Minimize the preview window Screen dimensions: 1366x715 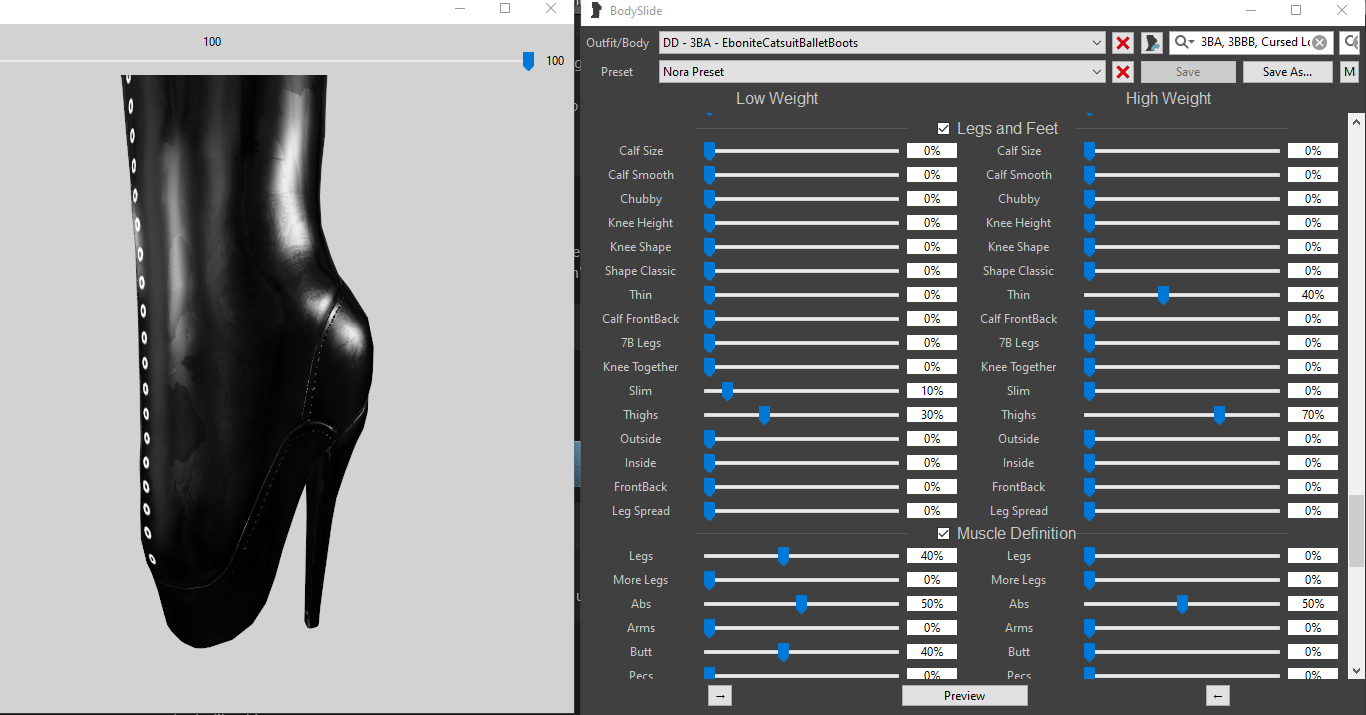pos(460,8)
